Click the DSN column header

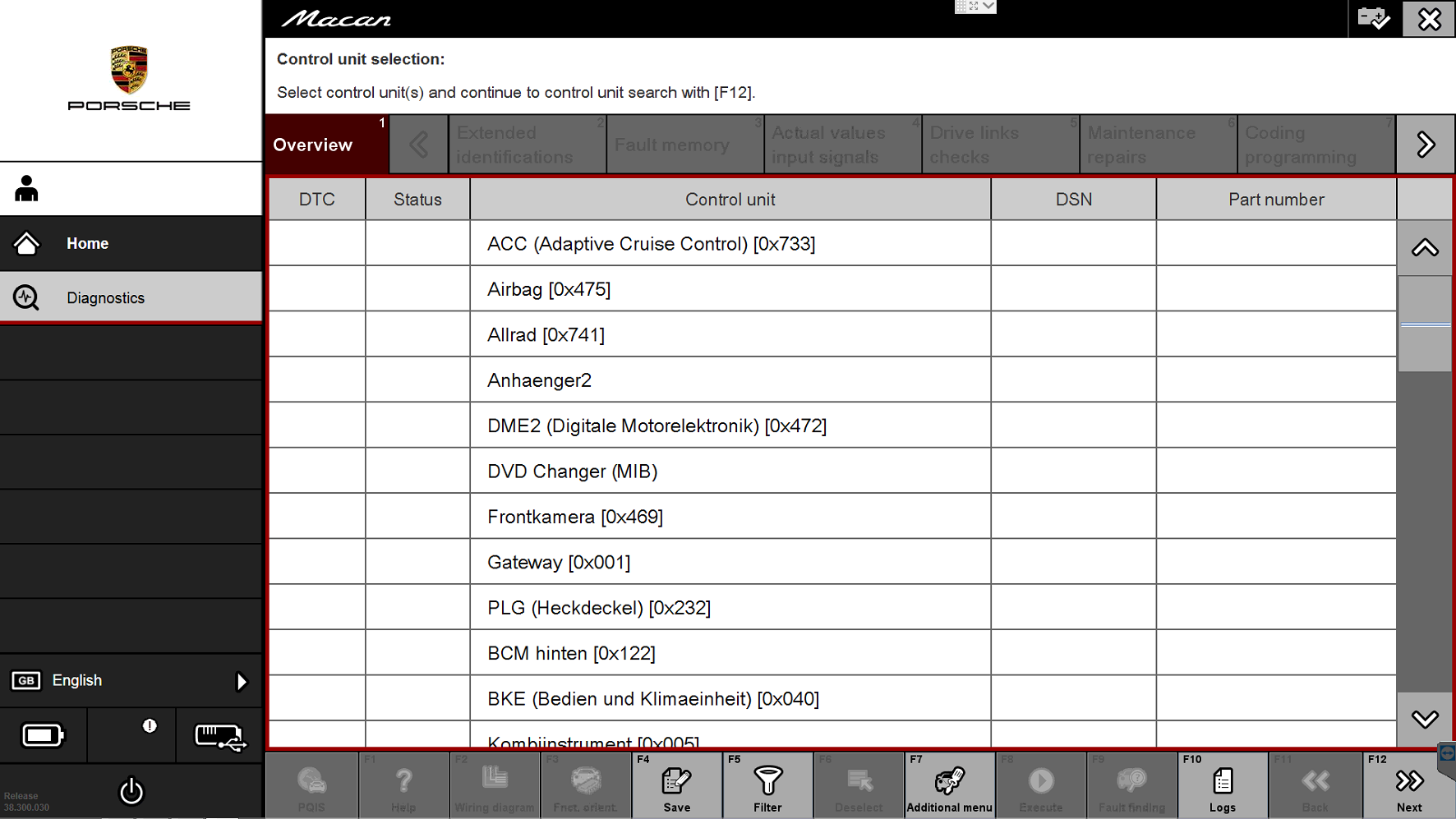[x=1074, y=200]
